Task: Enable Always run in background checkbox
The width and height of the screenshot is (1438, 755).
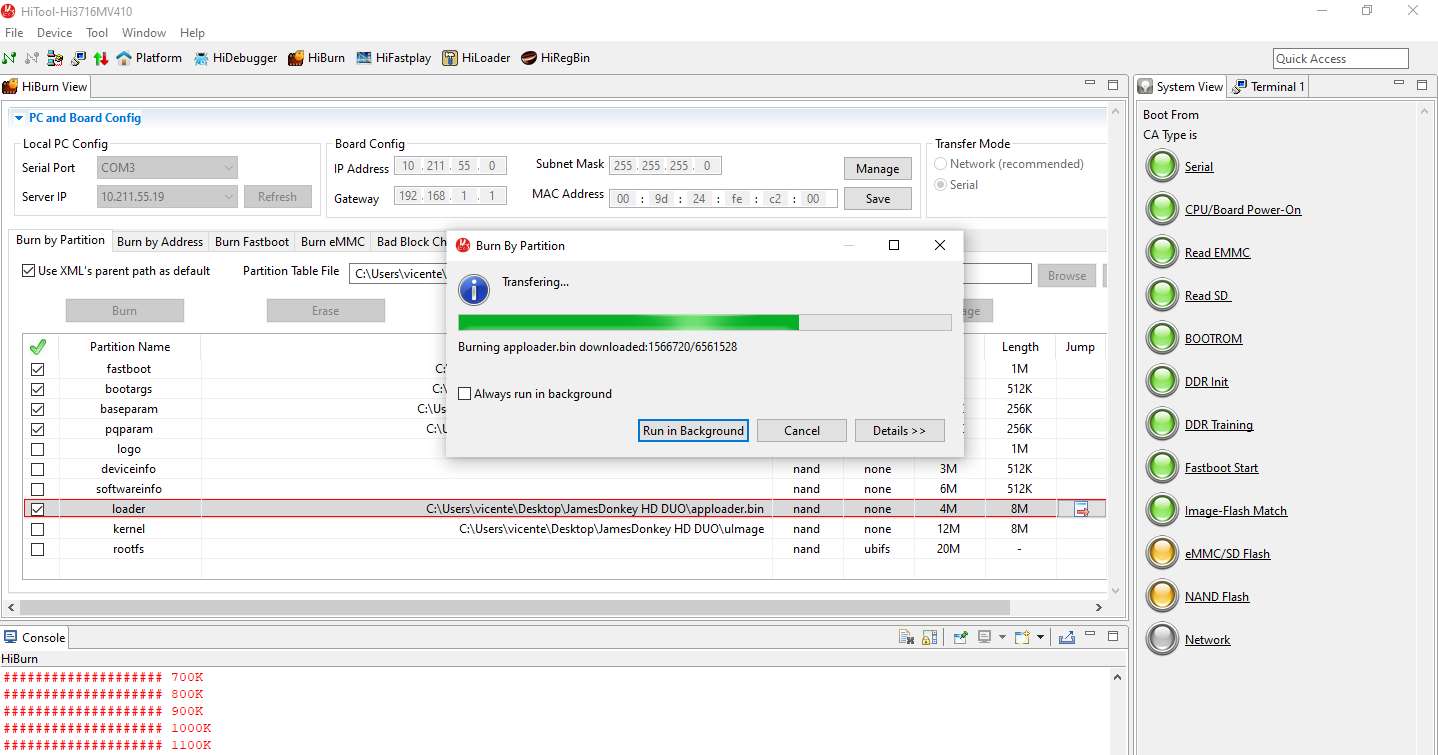Action: (x=464, y=394)
